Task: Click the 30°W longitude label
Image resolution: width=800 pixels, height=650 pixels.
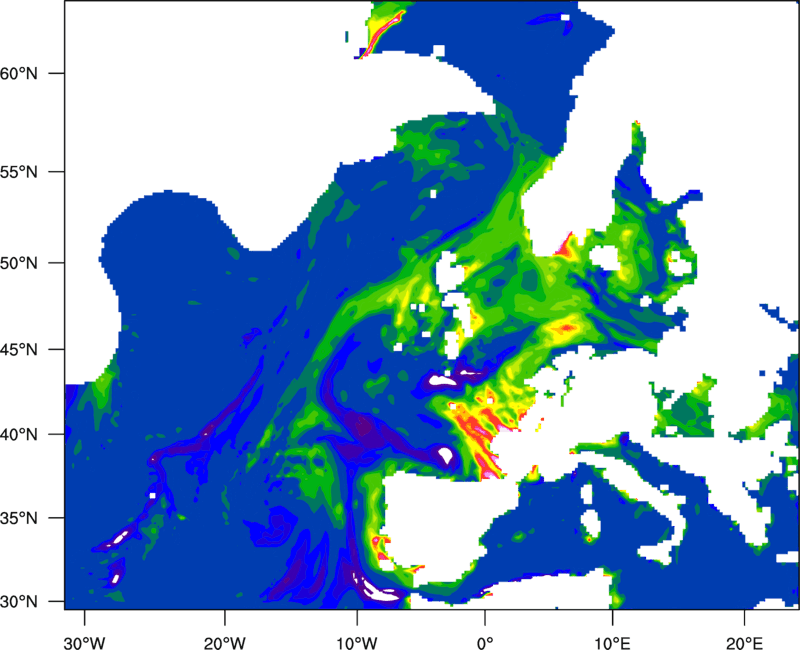Action: click(x=85, y=643)
